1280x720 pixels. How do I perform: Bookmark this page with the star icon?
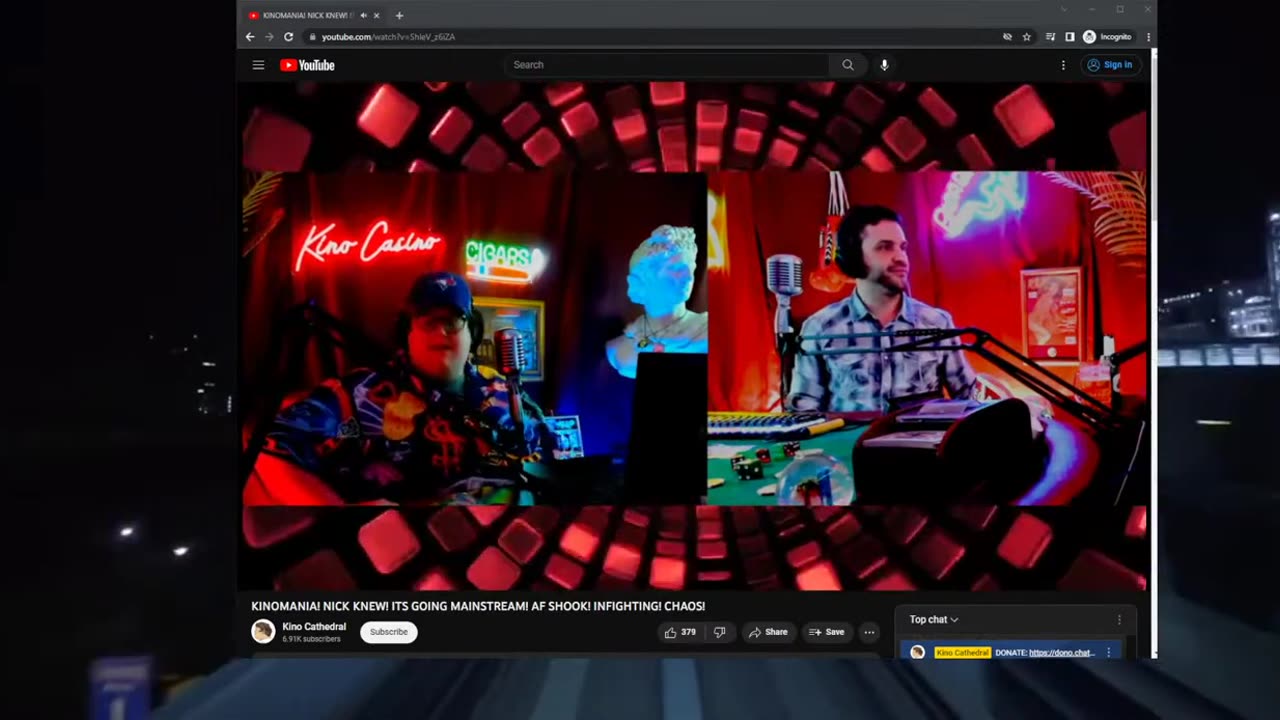pyautogui.click(x=1026, y=37)
